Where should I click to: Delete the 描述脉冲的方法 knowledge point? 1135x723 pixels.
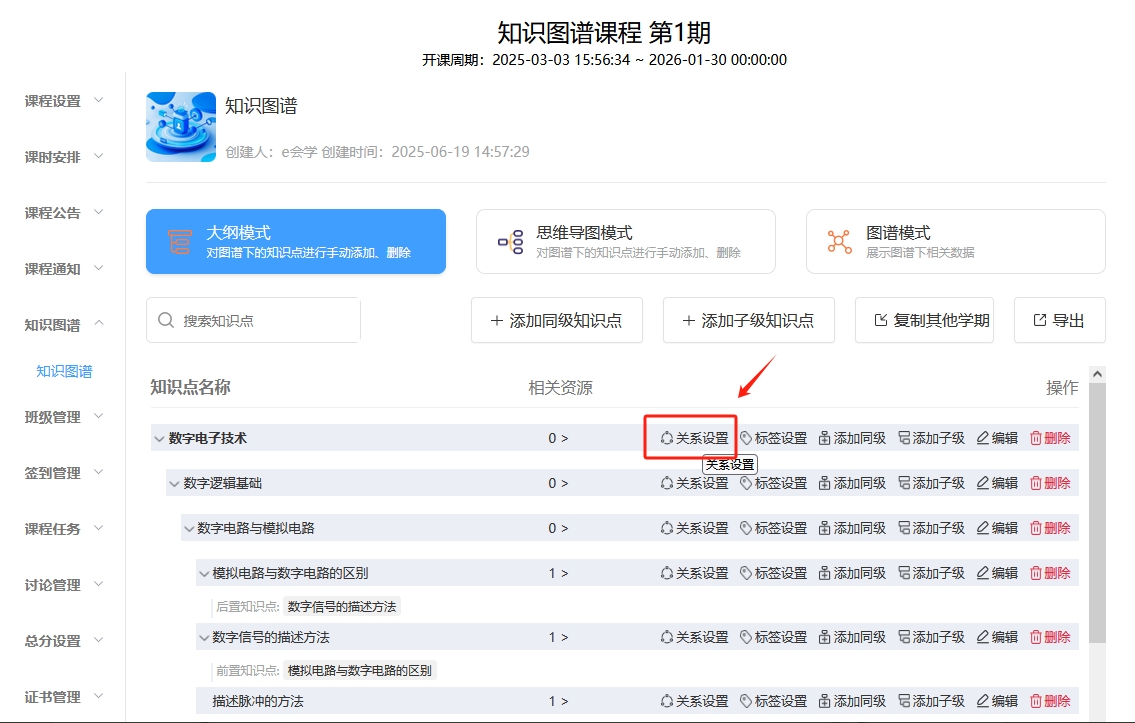pyautogui.click(x=1050, y=701)
